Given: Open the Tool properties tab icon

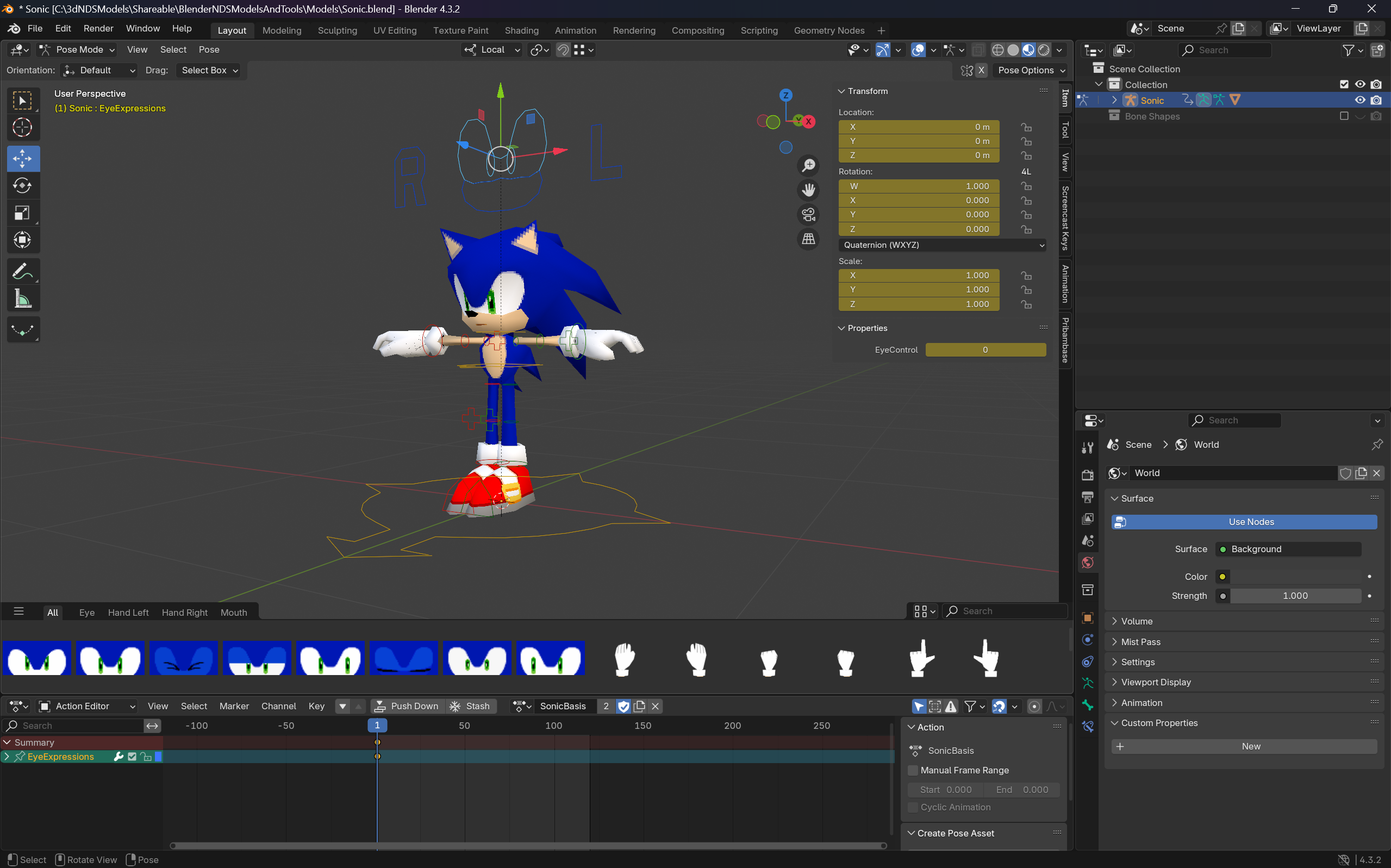Looking at the screenshot, I should click(1087, 448).
